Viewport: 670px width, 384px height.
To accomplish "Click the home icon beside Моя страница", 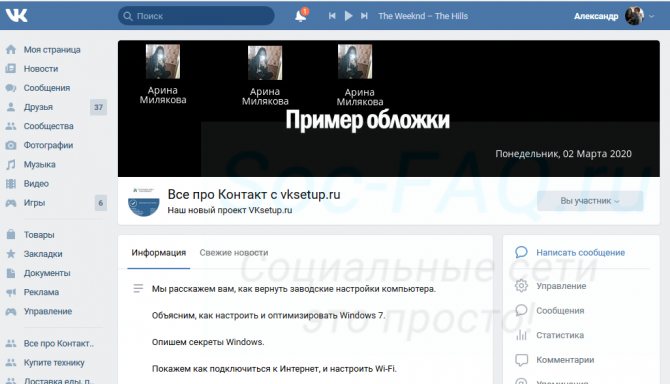I will [11, 50].
